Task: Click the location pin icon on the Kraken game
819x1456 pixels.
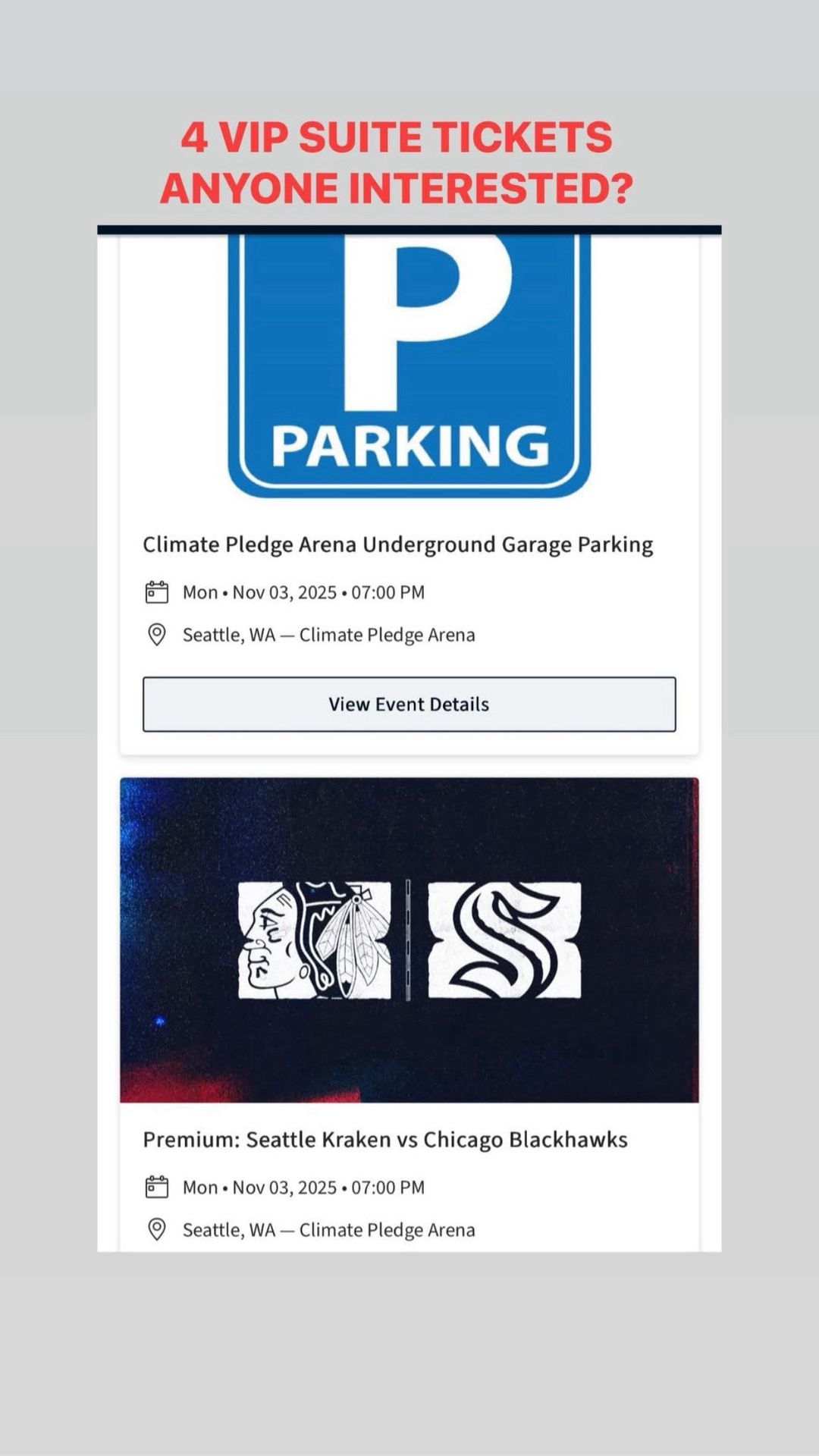Action: point(158,1229)
